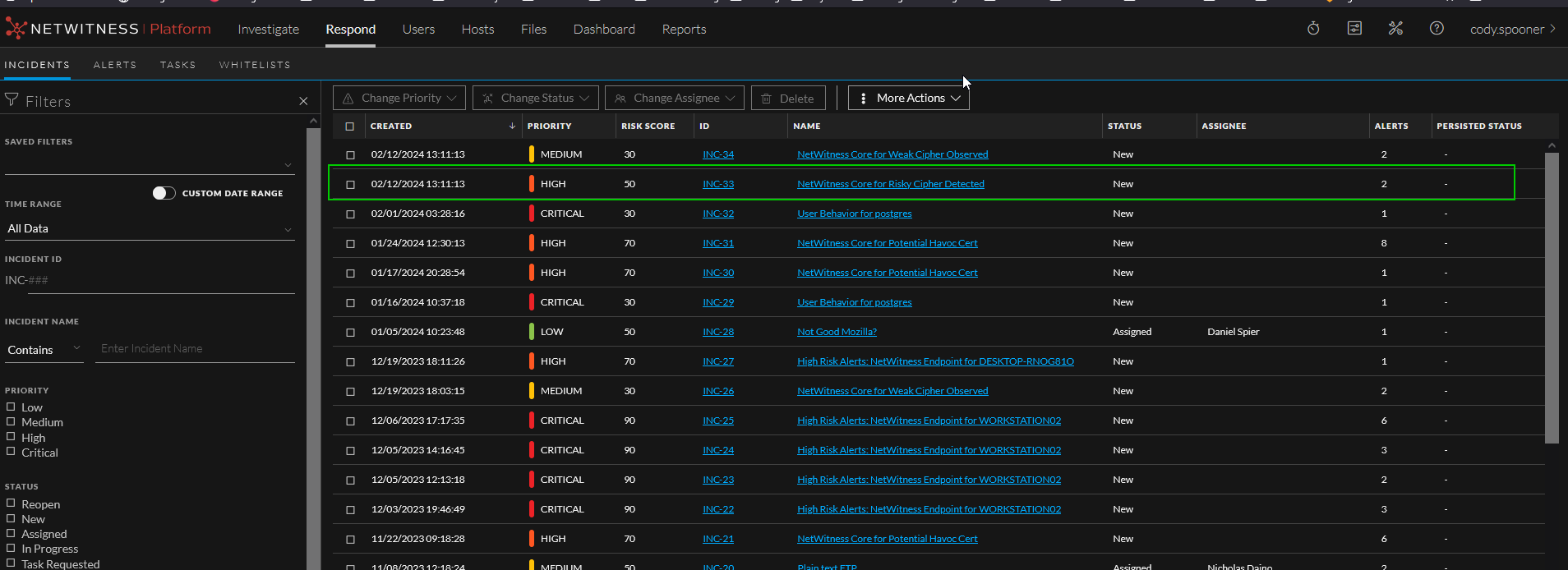The height and width of the screenshot is (570, 1568).
Task: Click the stopwatch jobs icon in header
Action: tap(1313, 29)
